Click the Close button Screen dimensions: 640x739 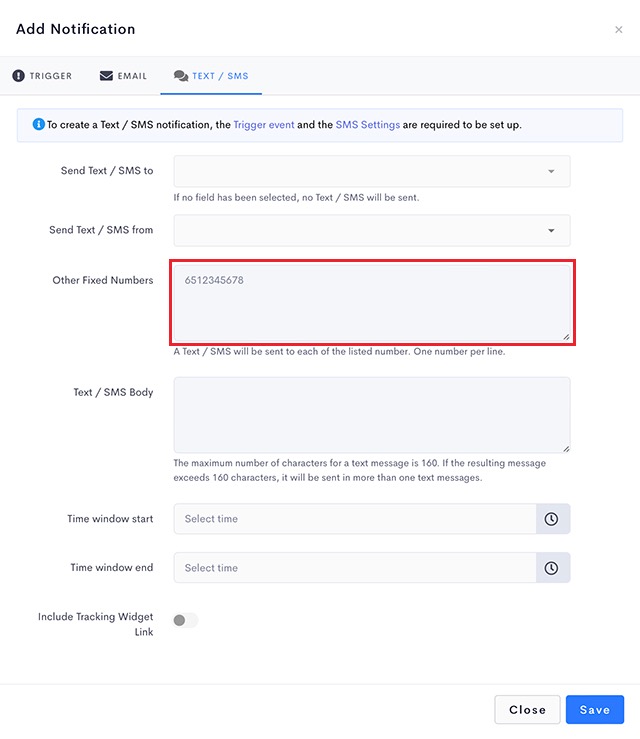pos(527,710)
